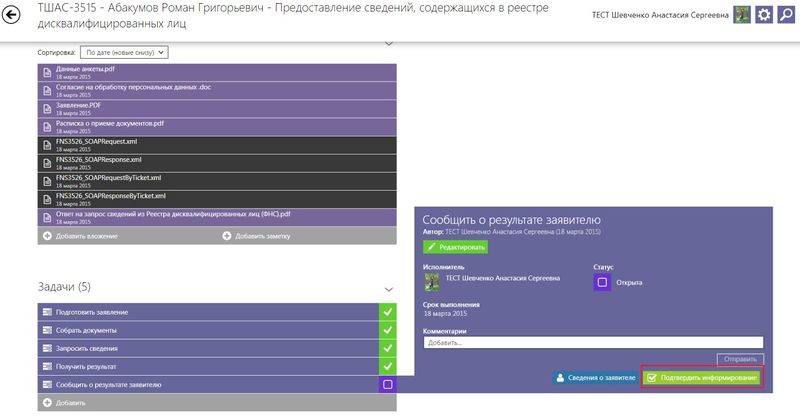Toggle checkmark for Запросить сведения task

tap(388, 348)
